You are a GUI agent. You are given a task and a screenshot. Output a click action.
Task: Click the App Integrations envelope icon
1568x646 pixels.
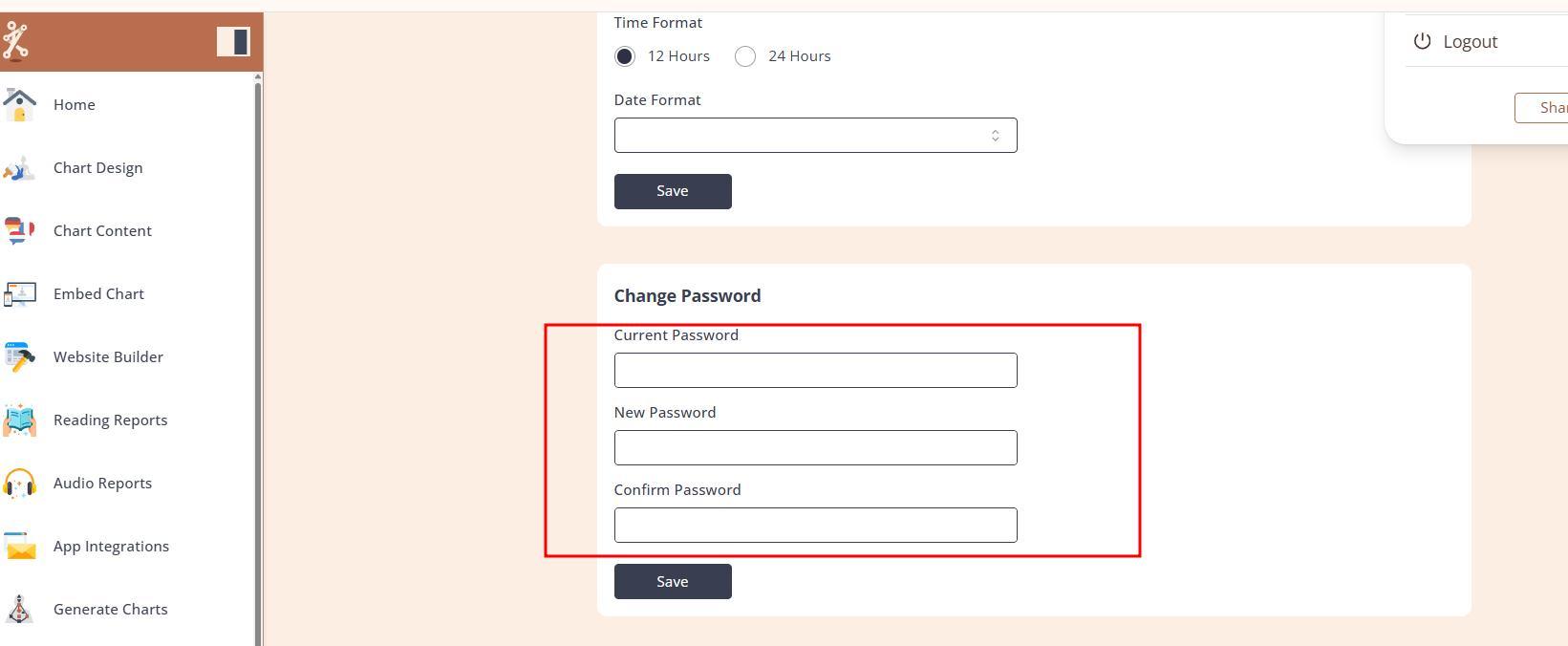(19, 547)
